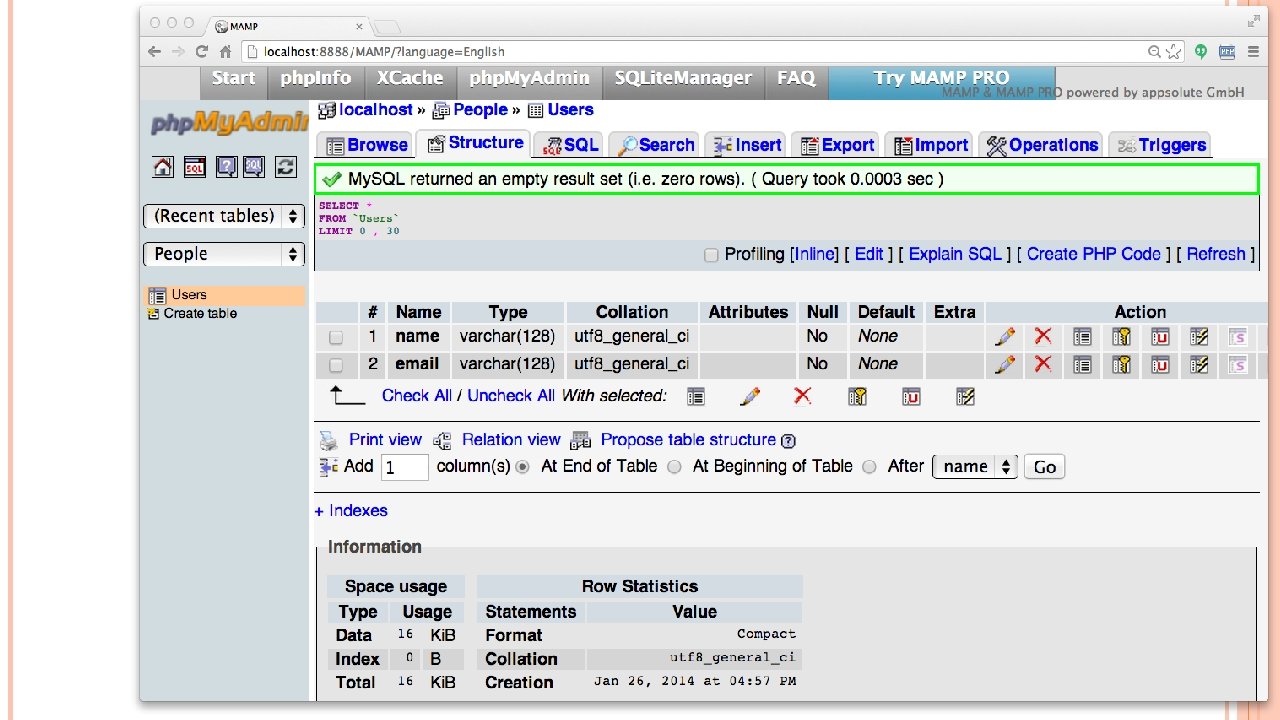
Task: Open phpMyAdmin Home icon in sidebar
Action: click(163, 167)
